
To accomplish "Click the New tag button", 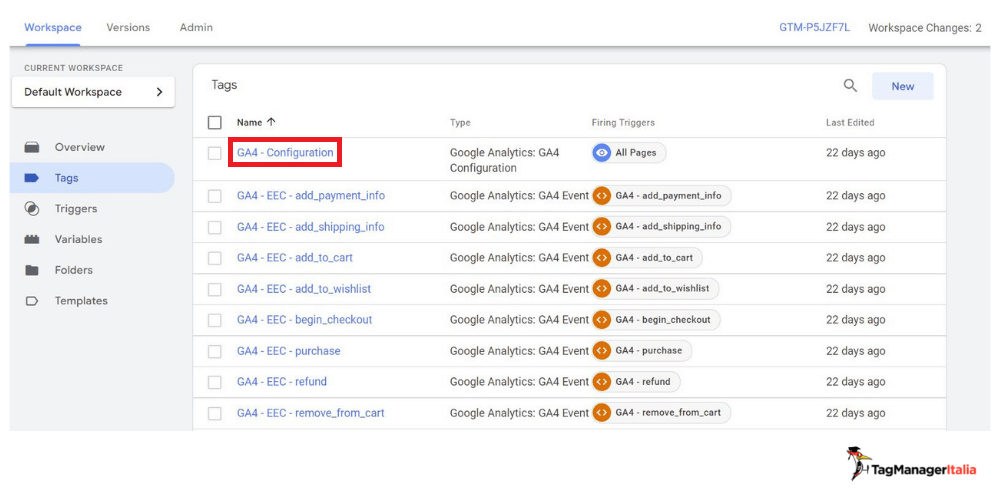I will 902,86.
